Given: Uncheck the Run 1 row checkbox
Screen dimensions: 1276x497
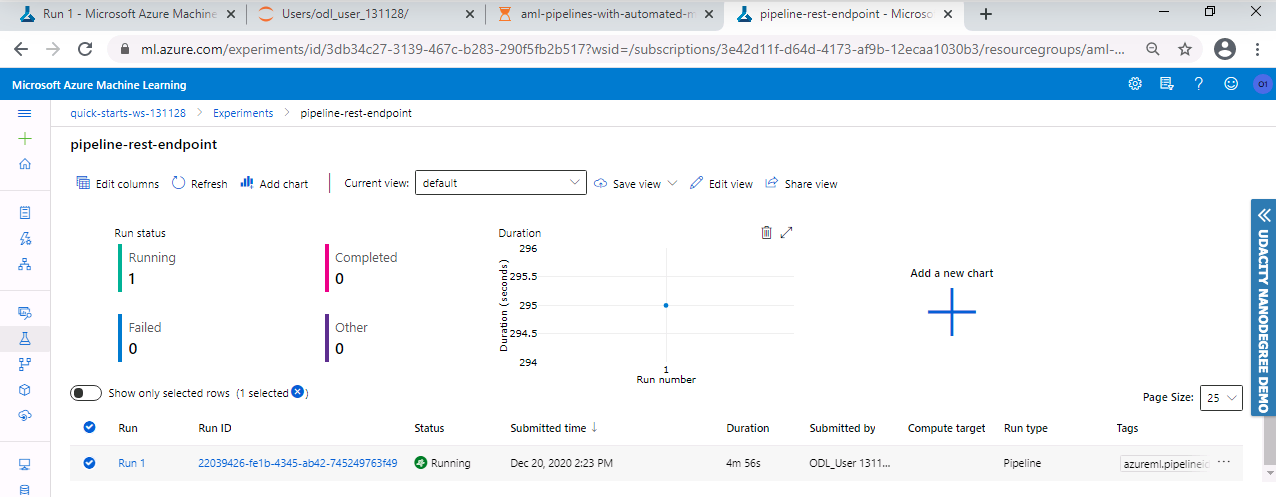Looking at the screenshot, I should [x=89, y=463].
